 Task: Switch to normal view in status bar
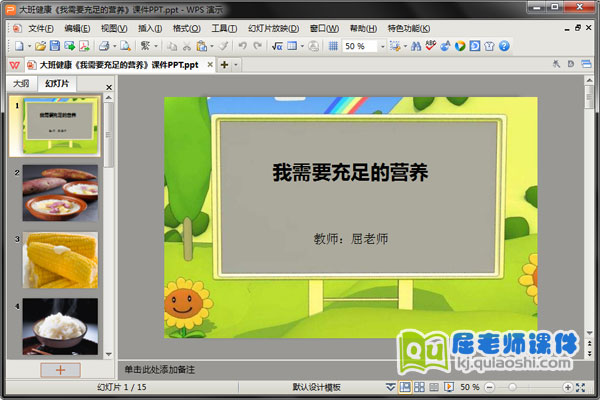405,387
